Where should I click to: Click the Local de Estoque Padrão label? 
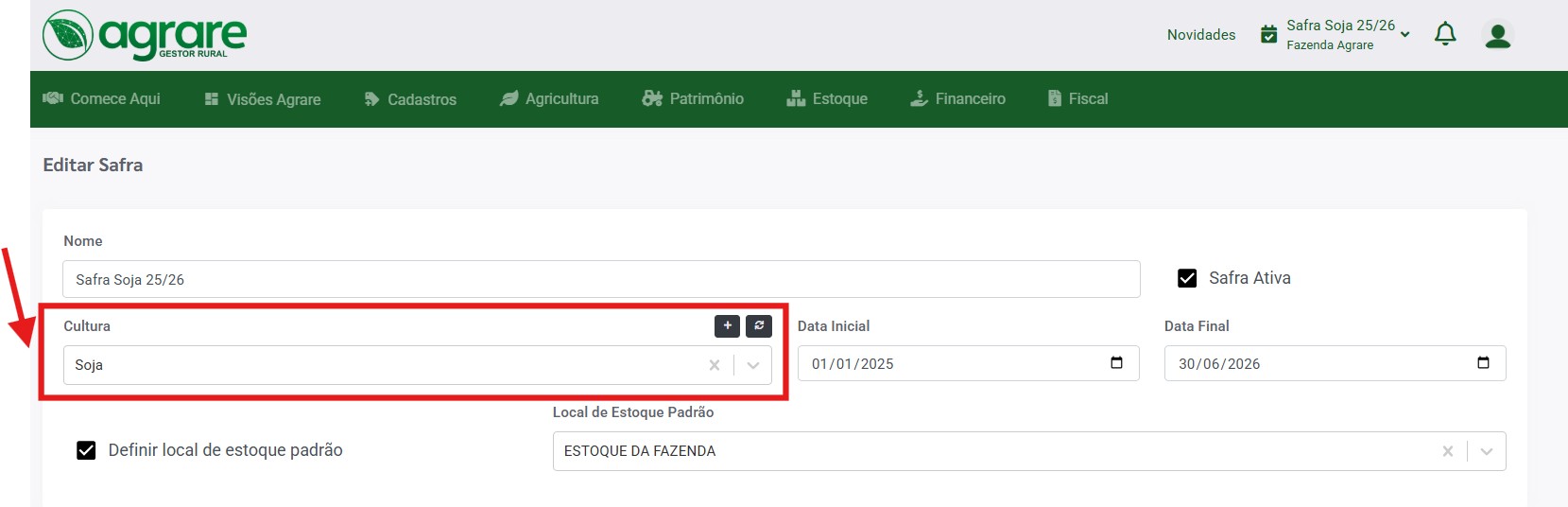click(633, 412)
